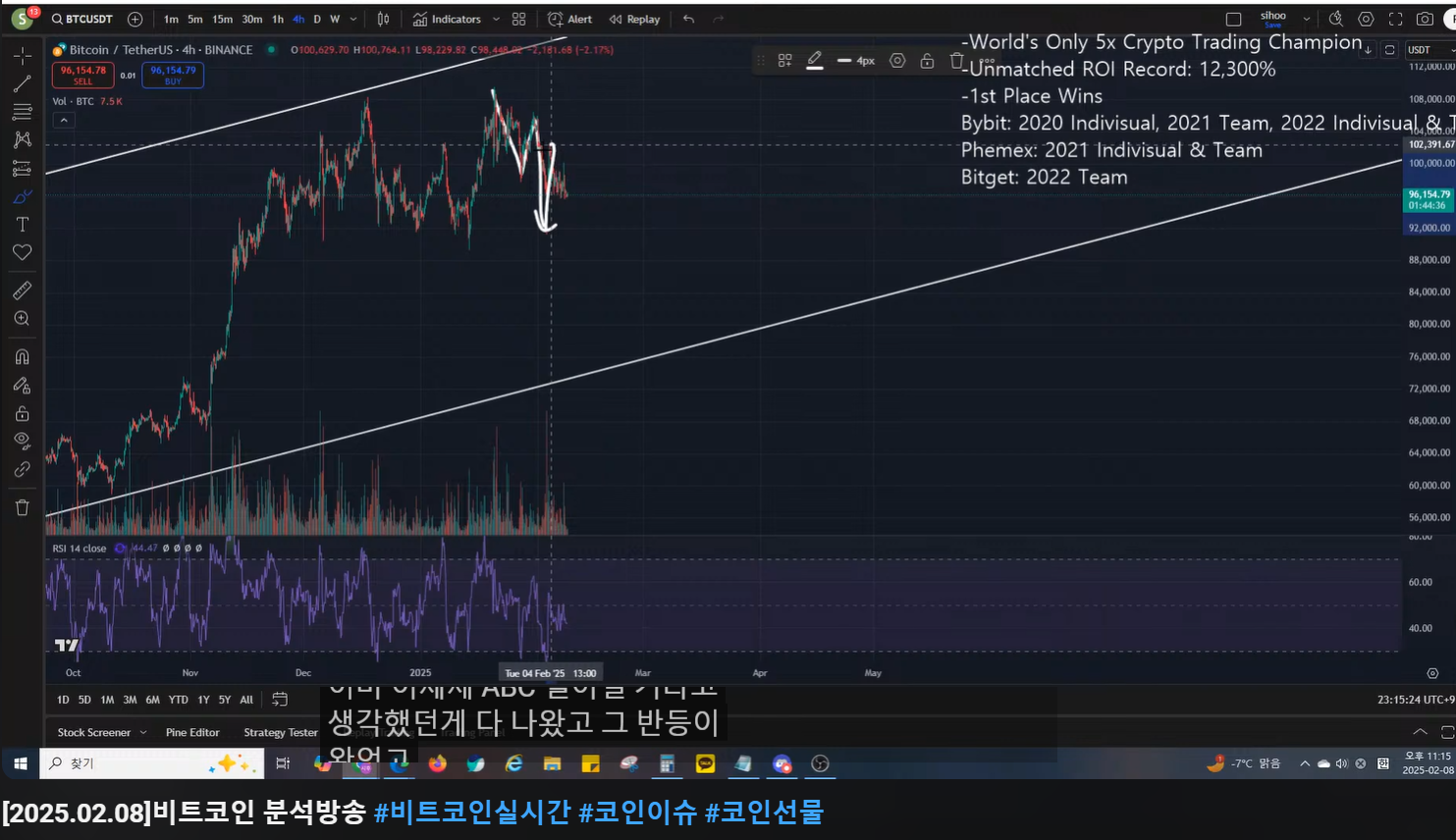
Task: Select the zoom in tool
Action: click(x=22, y=319)
